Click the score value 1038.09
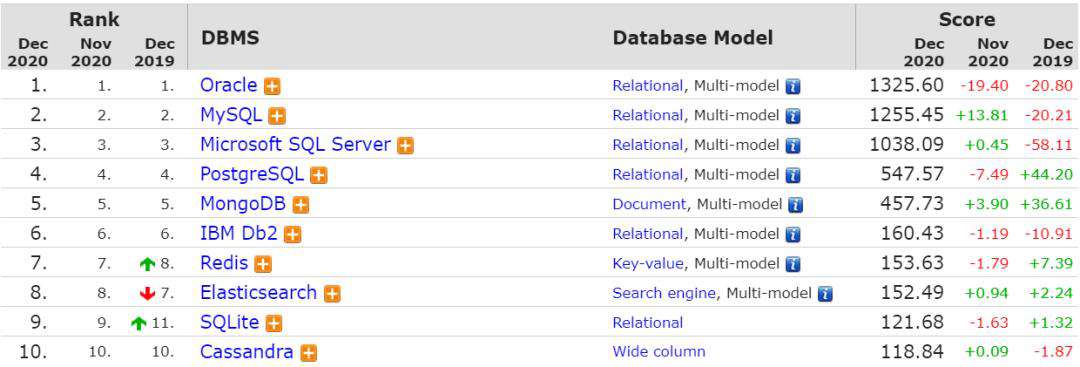 (x=906, y=145)
